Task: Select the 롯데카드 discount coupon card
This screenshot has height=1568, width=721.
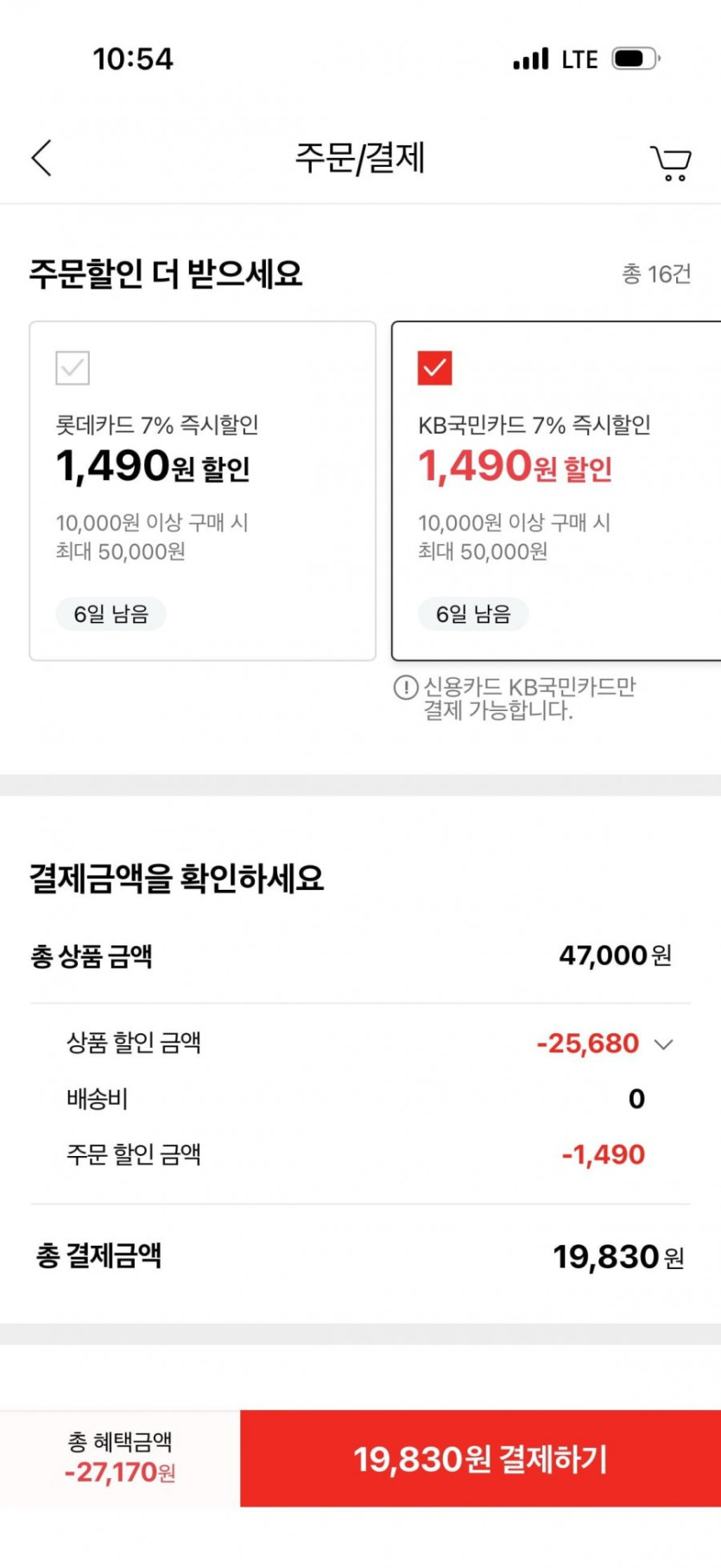Action: pos(203,491)
